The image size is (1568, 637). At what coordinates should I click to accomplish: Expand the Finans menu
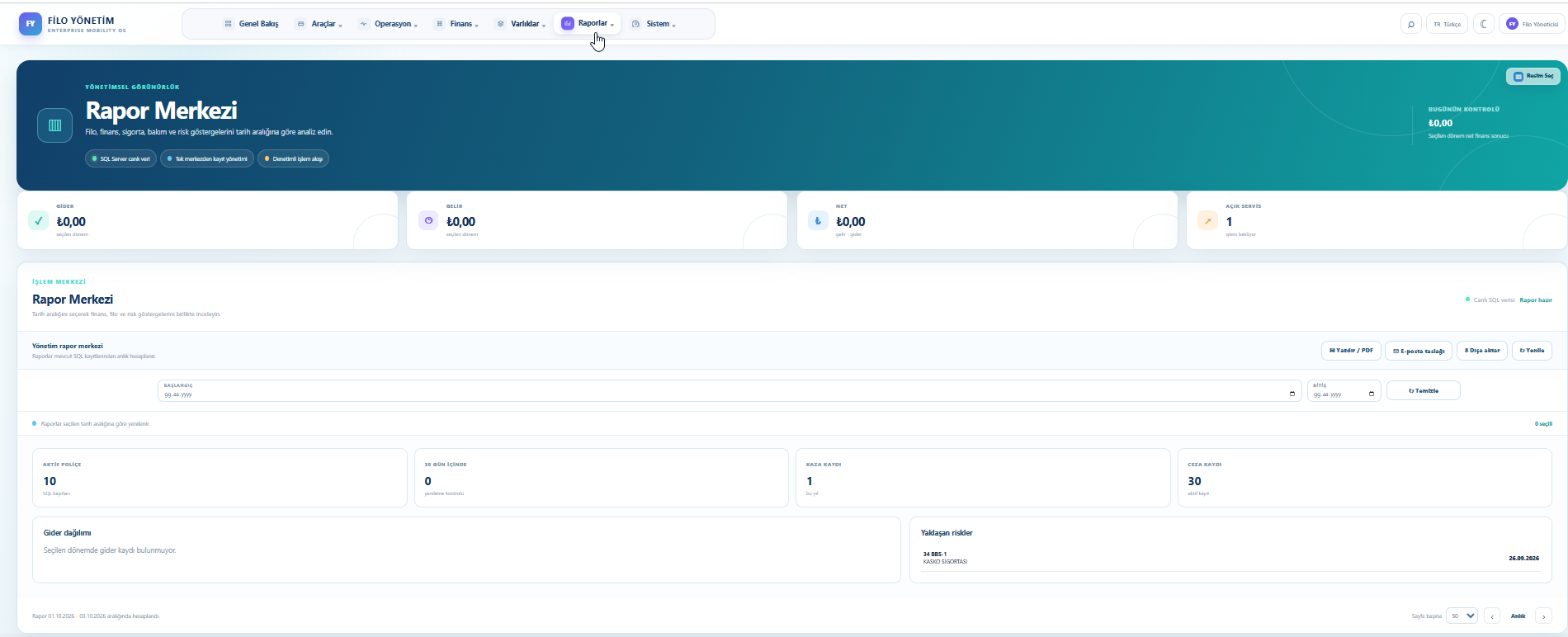pyautogui.click(x=456, y=24)
